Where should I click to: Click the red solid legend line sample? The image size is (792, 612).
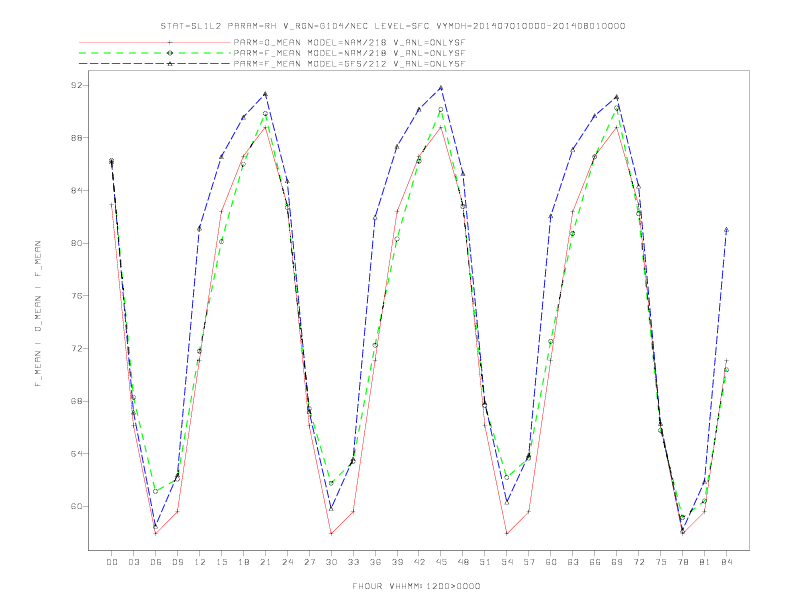pyautogui.click(x=155, y=42)
